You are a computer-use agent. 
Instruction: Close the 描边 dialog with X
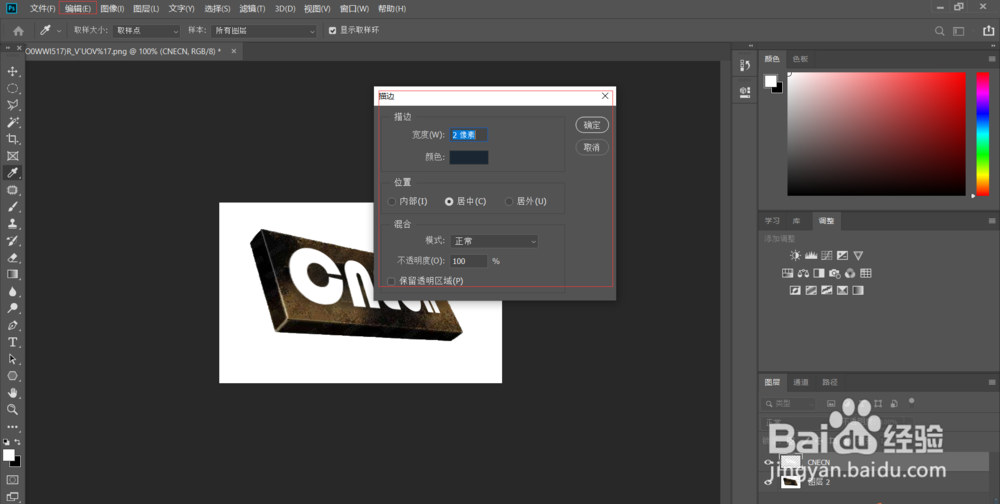(x=605, y=96)
